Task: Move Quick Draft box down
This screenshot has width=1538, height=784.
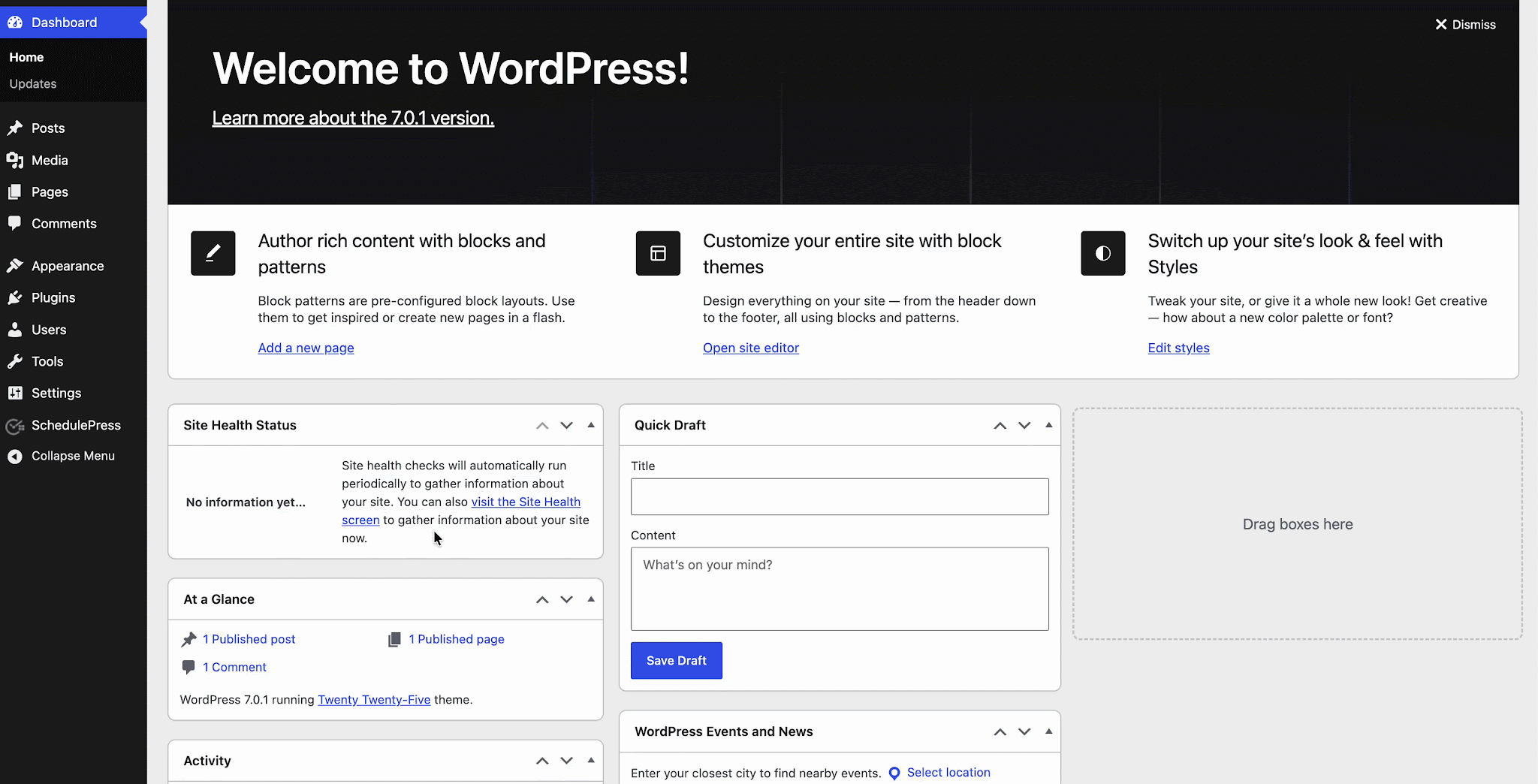Action: pos(1024,425)
